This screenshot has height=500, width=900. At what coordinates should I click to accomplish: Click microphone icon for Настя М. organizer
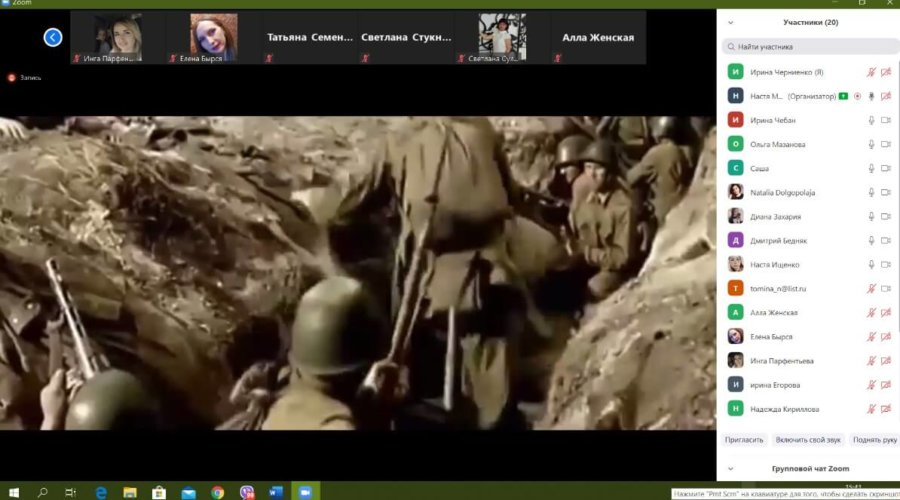[x=871, y=96]
